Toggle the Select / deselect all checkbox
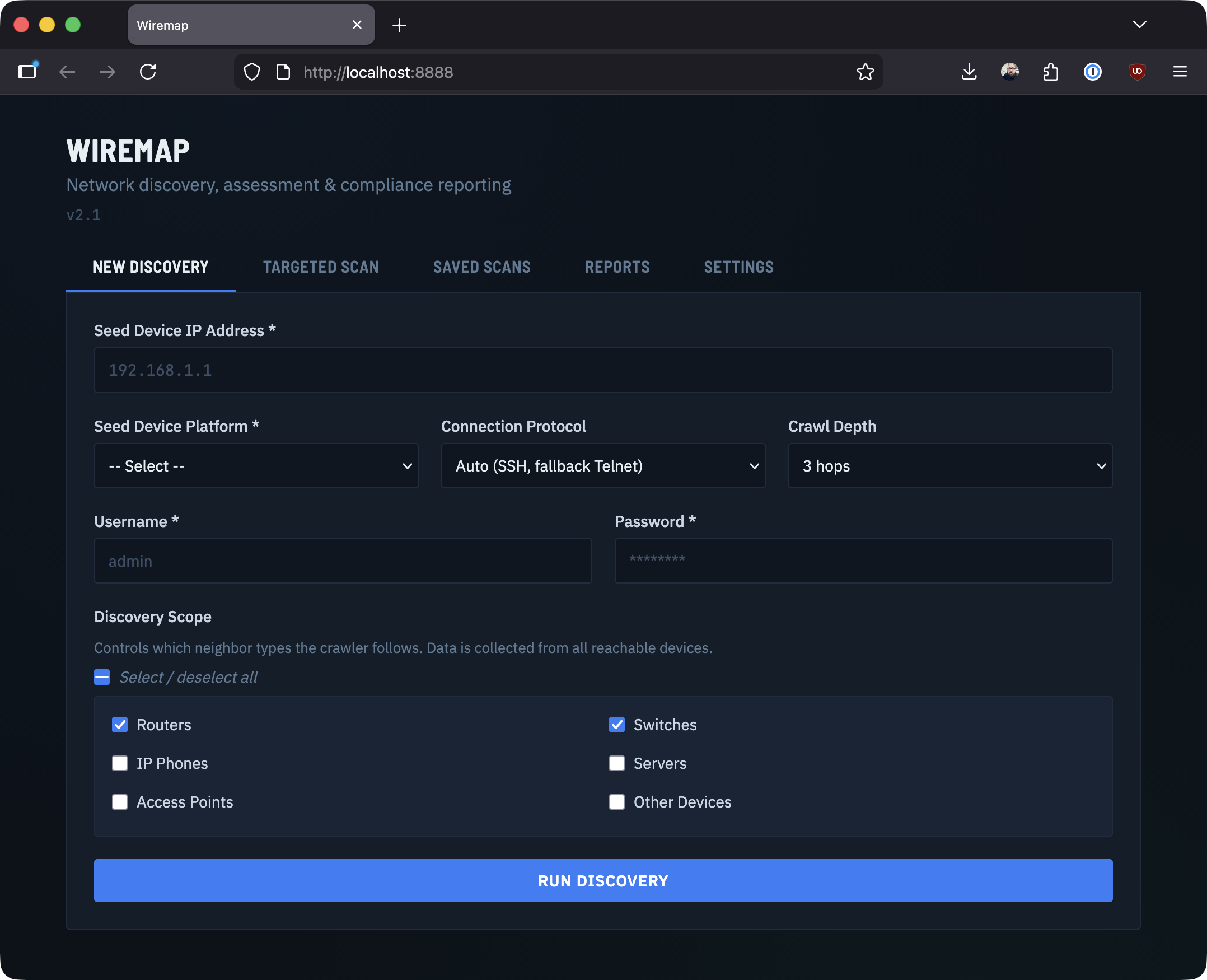Screen dimensions: 1207x980 click(x=101, y=676)
